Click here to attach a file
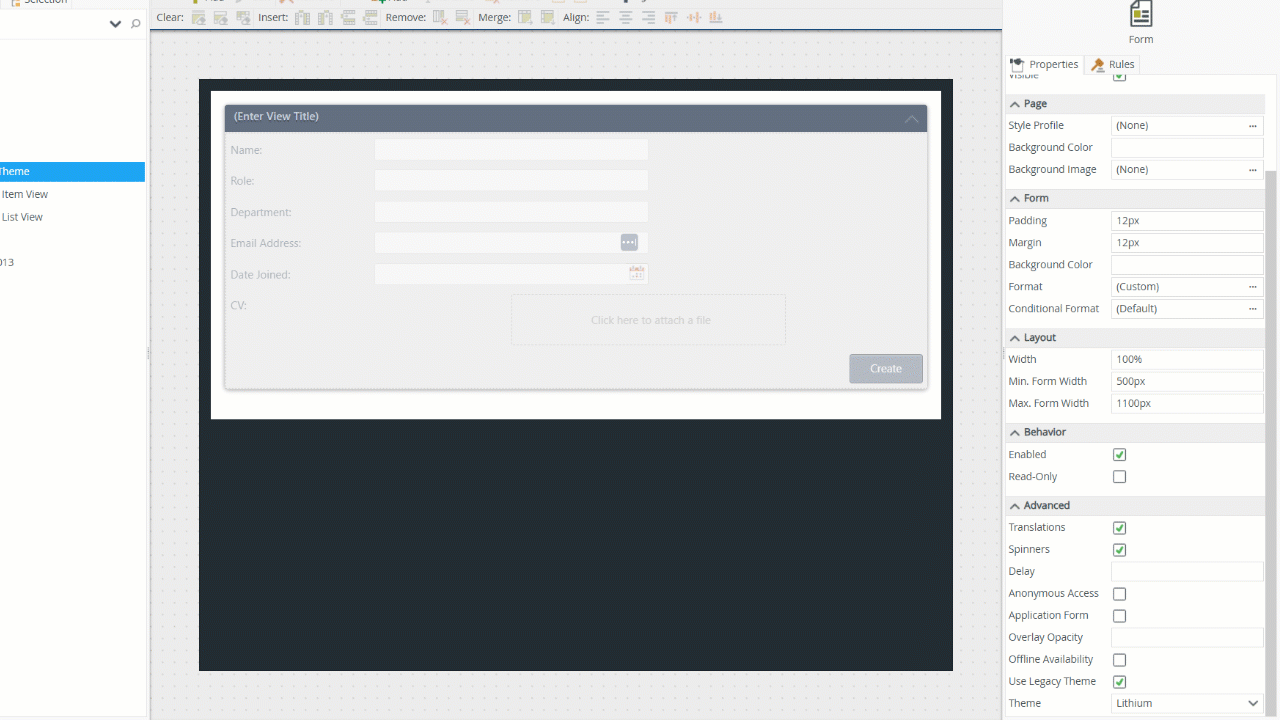1280x720 pixels. coord(648,320)
